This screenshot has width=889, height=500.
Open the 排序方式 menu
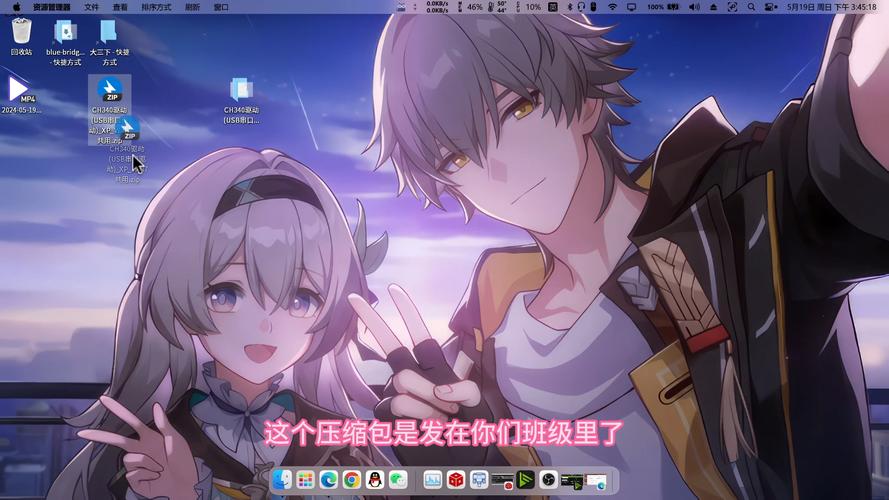156,7
